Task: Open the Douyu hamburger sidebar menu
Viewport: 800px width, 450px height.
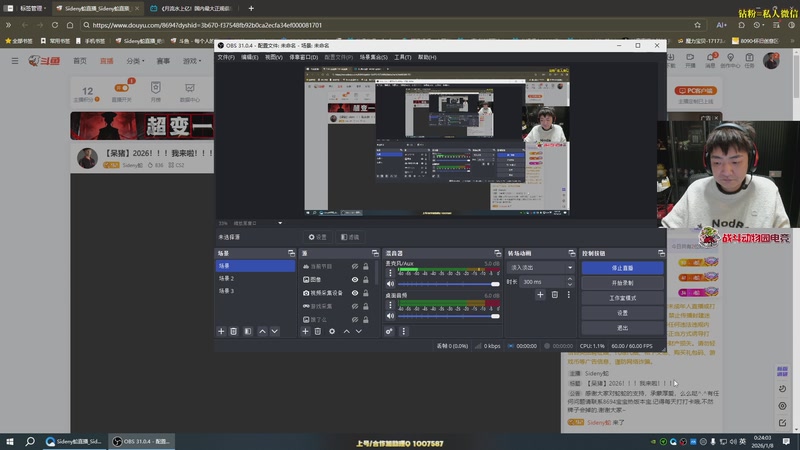Action: coord(15,61)
